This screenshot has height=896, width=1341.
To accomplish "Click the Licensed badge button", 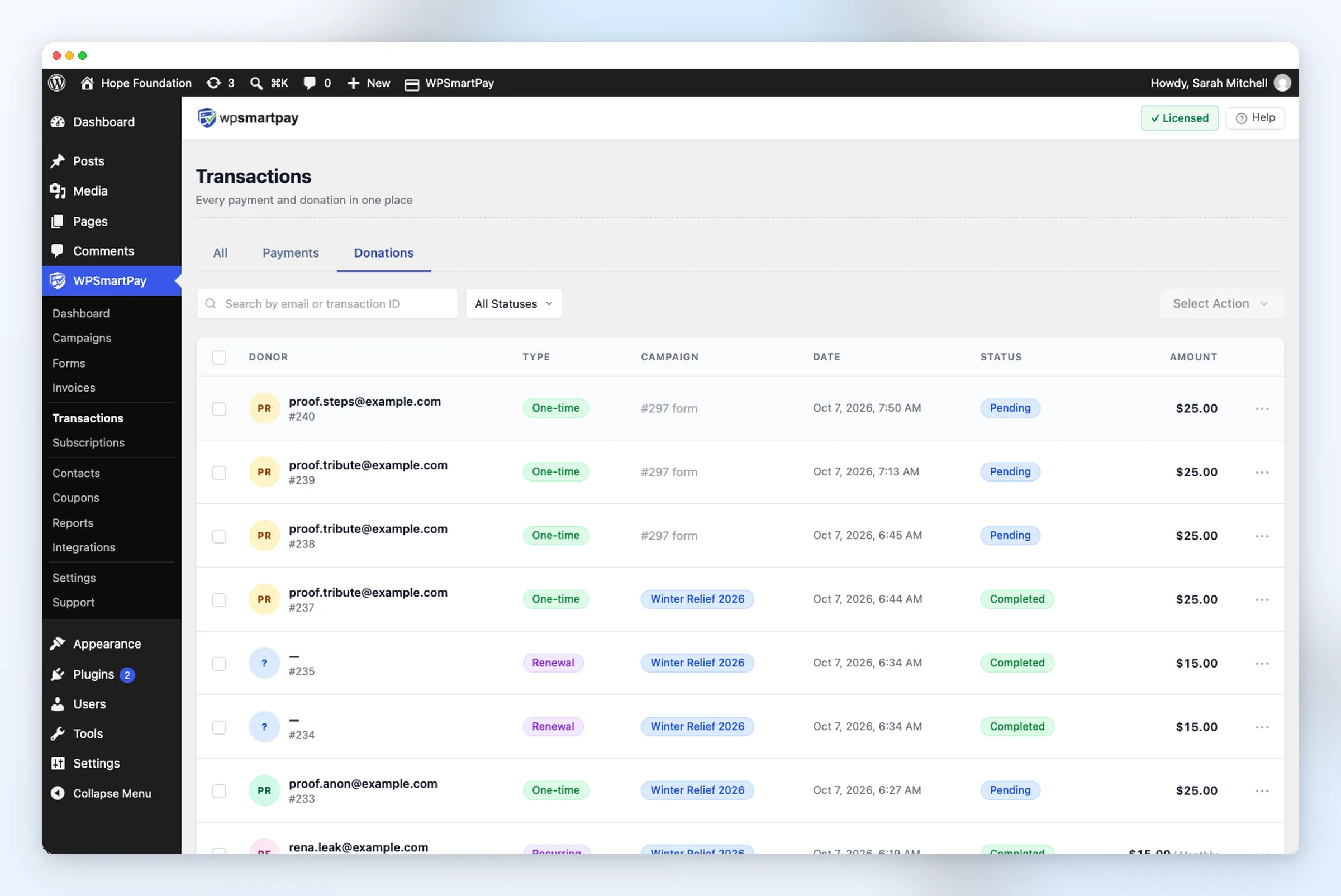I will (x=1179, y=118).
